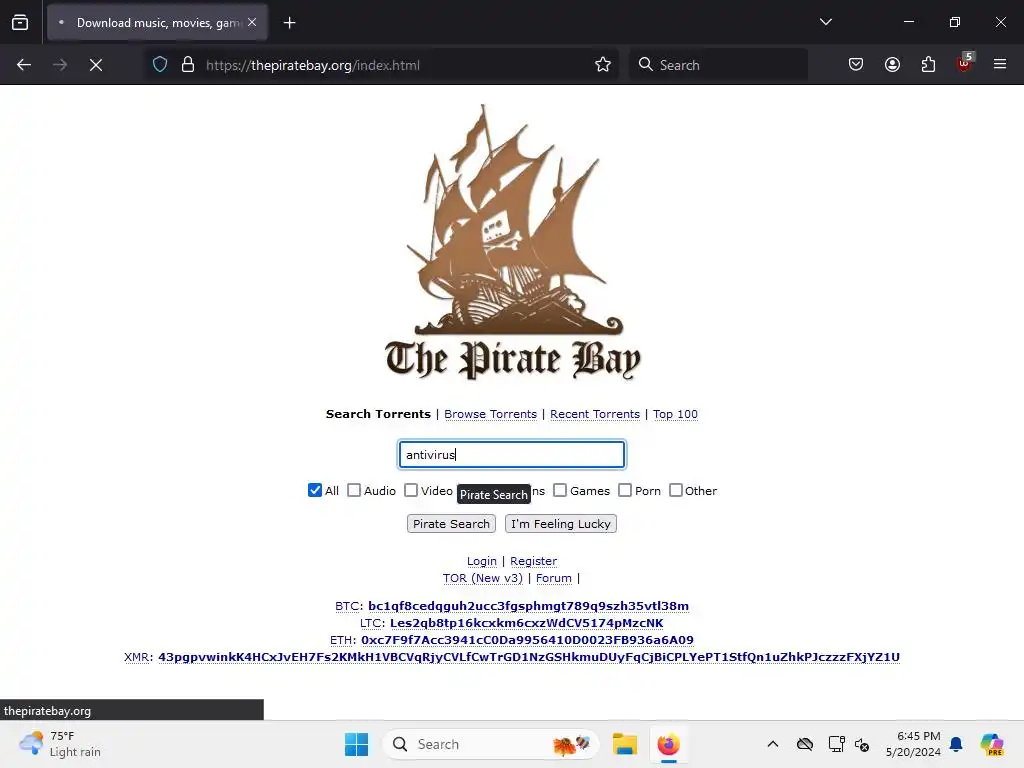
Task: Click the forward navigation arrow
Action: (x=60, y=65)
